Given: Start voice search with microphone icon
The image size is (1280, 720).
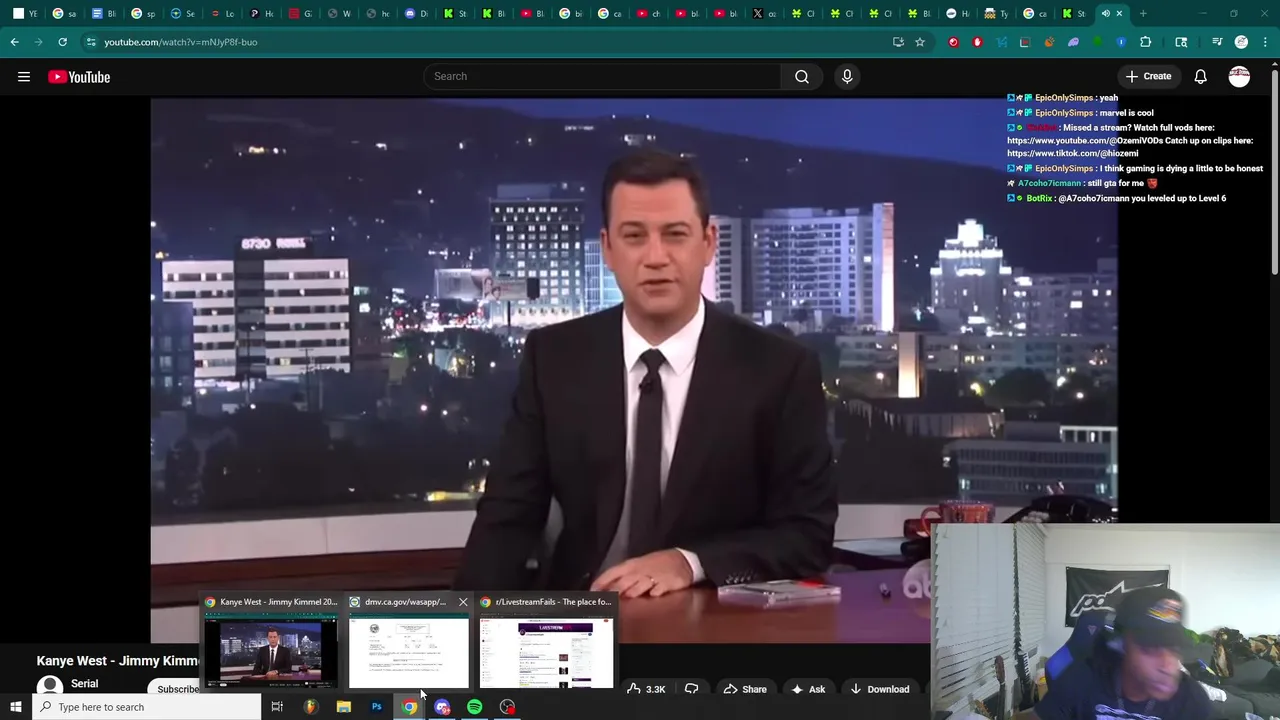Looking at the screenshot, I should click(x=847, y=76).
